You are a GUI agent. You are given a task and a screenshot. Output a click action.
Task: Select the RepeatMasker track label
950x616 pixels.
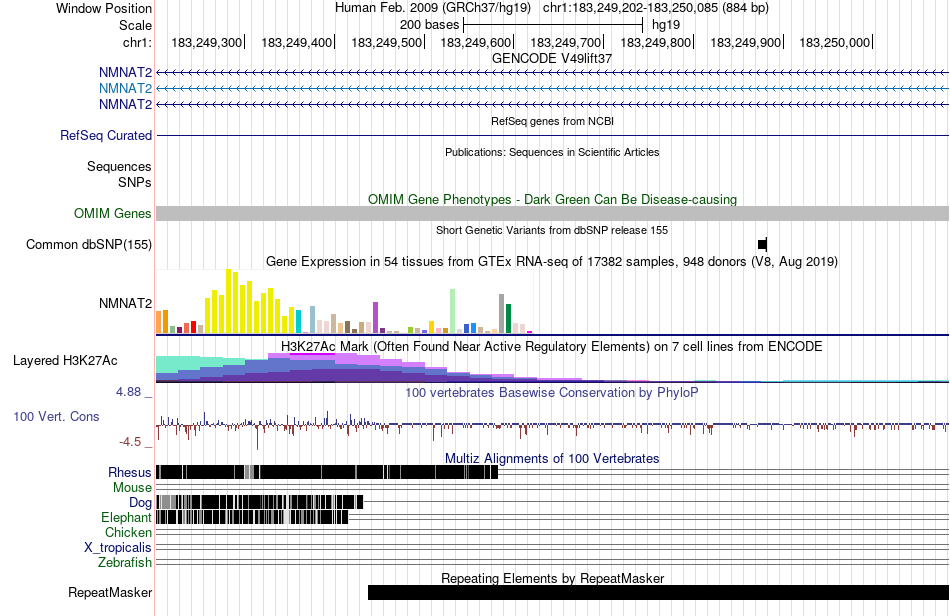click(x=110, y=592)
